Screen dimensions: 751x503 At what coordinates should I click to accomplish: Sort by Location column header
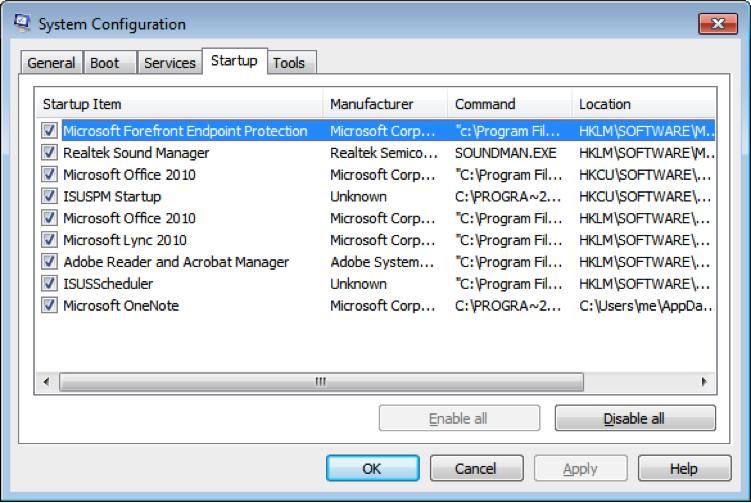click(643, 103)
